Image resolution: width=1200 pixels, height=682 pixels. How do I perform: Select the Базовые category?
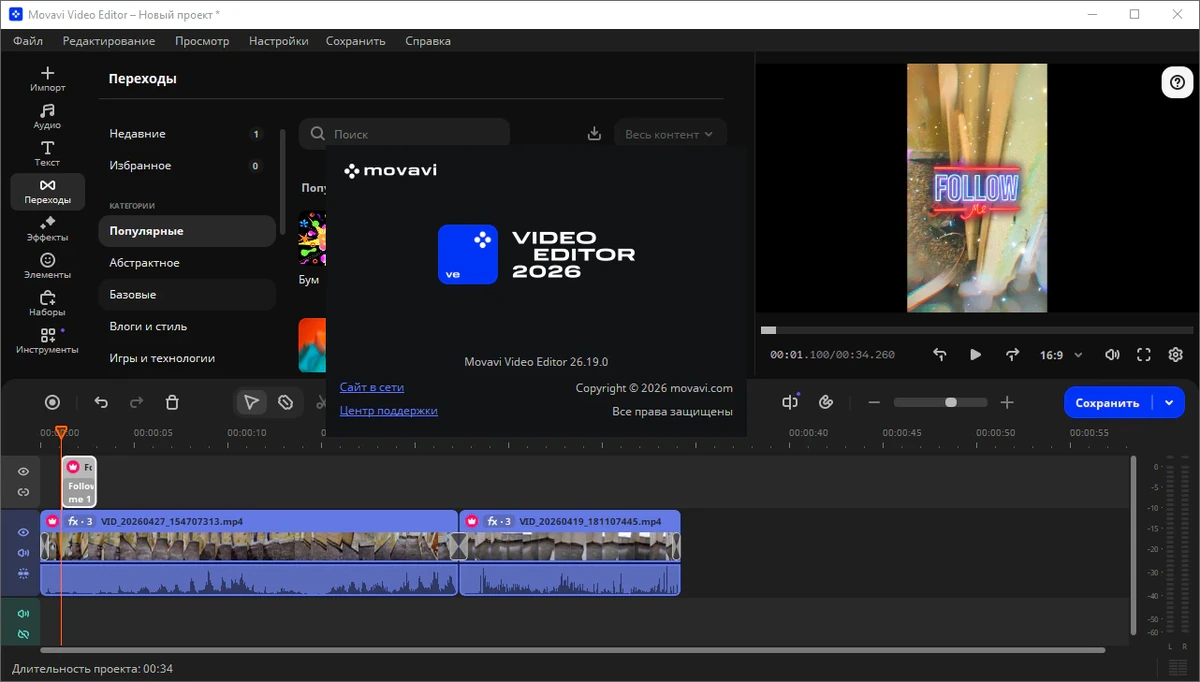tap(187, 295)
